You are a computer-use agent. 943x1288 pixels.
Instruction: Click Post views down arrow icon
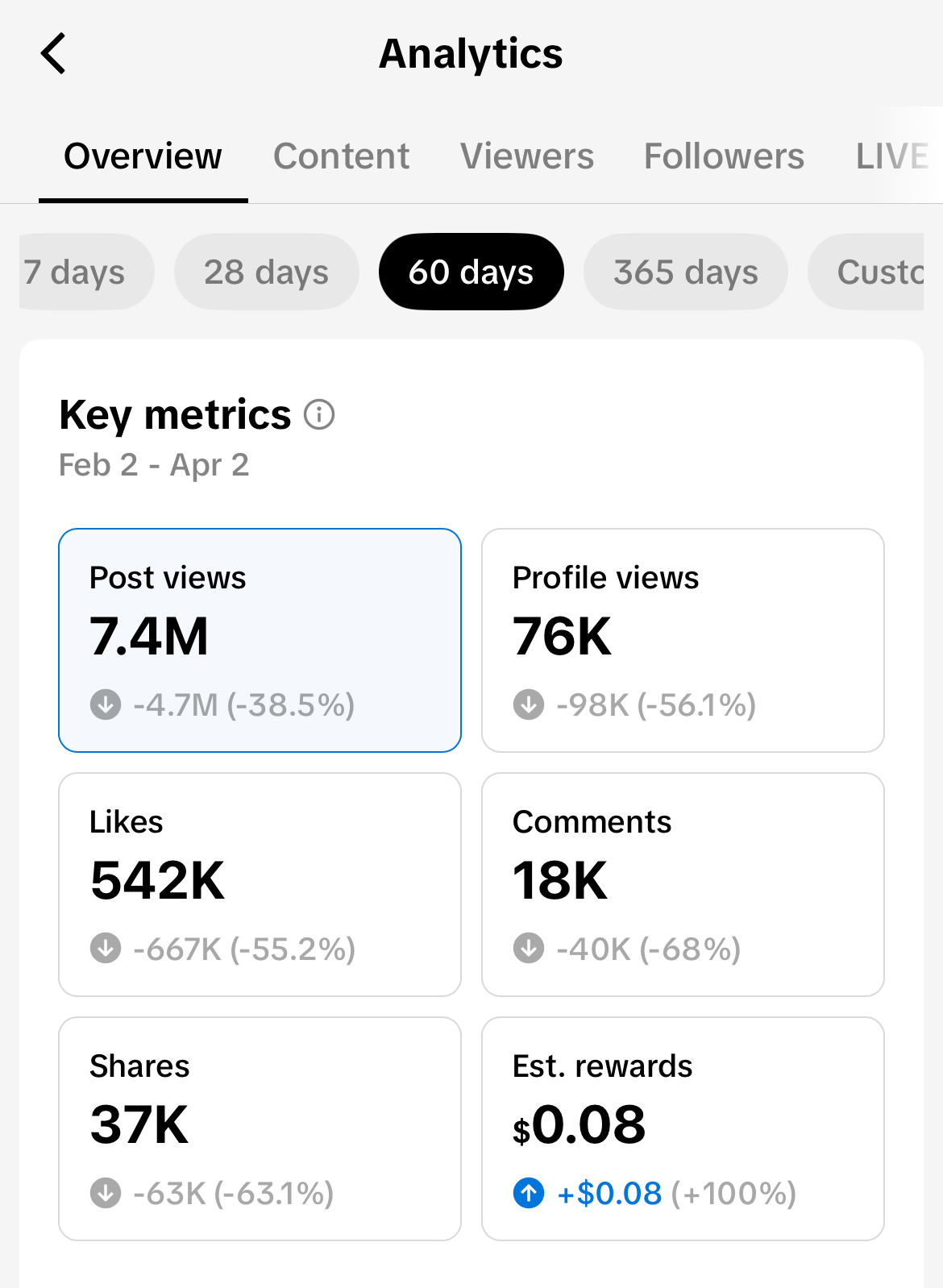point(106,704)
